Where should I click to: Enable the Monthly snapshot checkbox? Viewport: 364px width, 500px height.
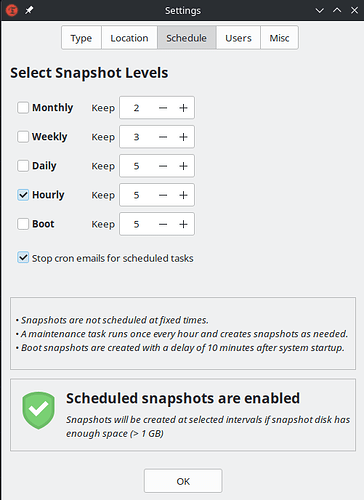pyautogui.click(x=23, y=108)
